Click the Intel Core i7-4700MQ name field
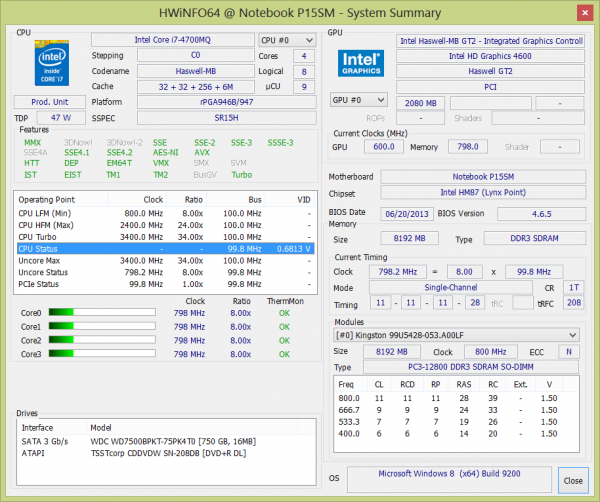 point(173,40)
